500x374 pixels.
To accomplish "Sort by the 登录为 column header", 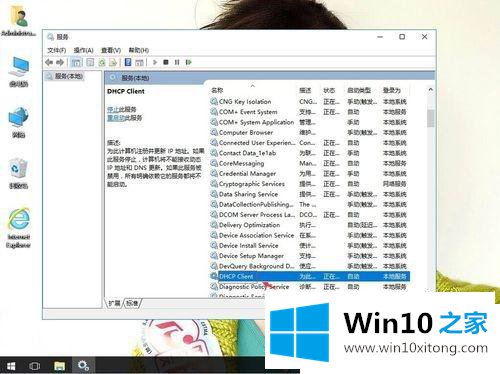I will [x=392, y=90].
